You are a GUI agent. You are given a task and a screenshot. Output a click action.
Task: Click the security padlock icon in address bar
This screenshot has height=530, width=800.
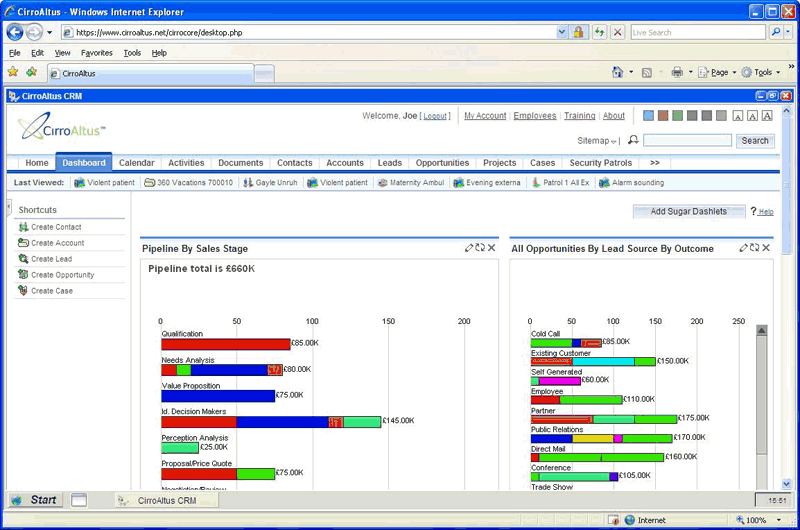click(578, 32)
